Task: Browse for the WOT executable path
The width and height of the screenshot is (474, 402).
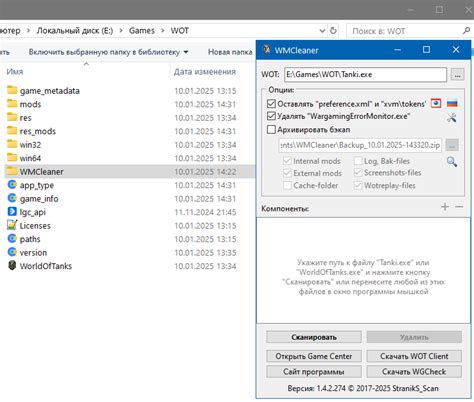Action: [457, 75]
